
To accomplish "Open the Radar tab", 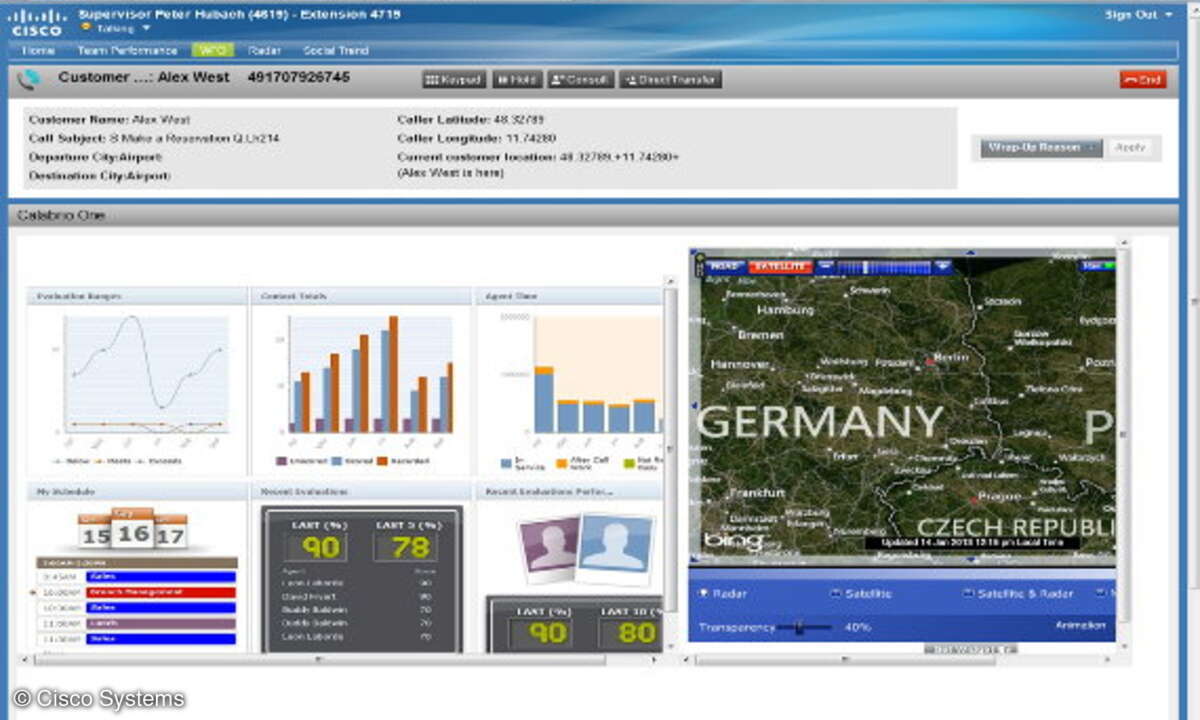I will 264,50.
